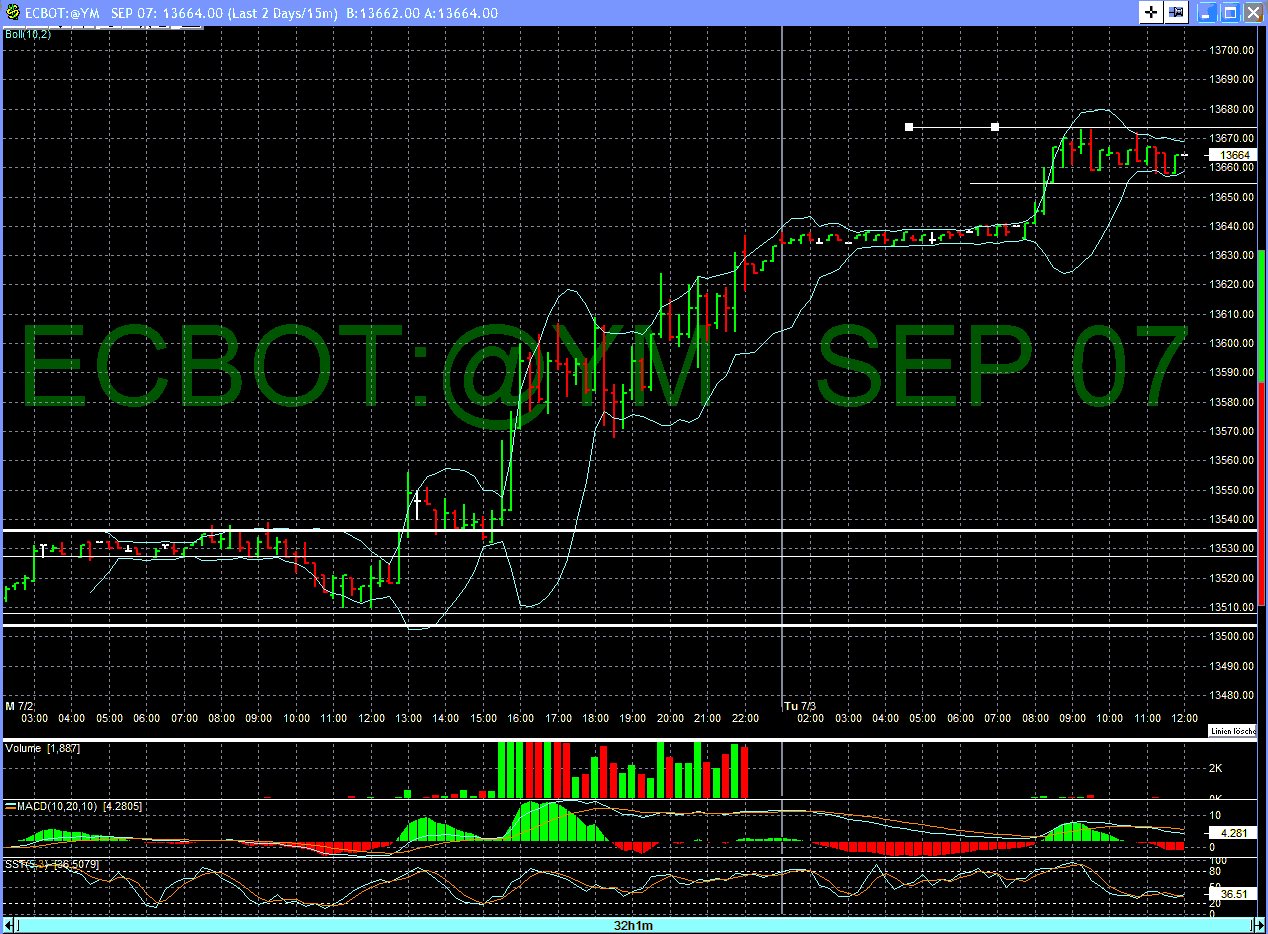The image size is (1268, 934).
Task: Click the 13550.00 price axis label
Action: pyautogui.click(x=1234, y=490)
